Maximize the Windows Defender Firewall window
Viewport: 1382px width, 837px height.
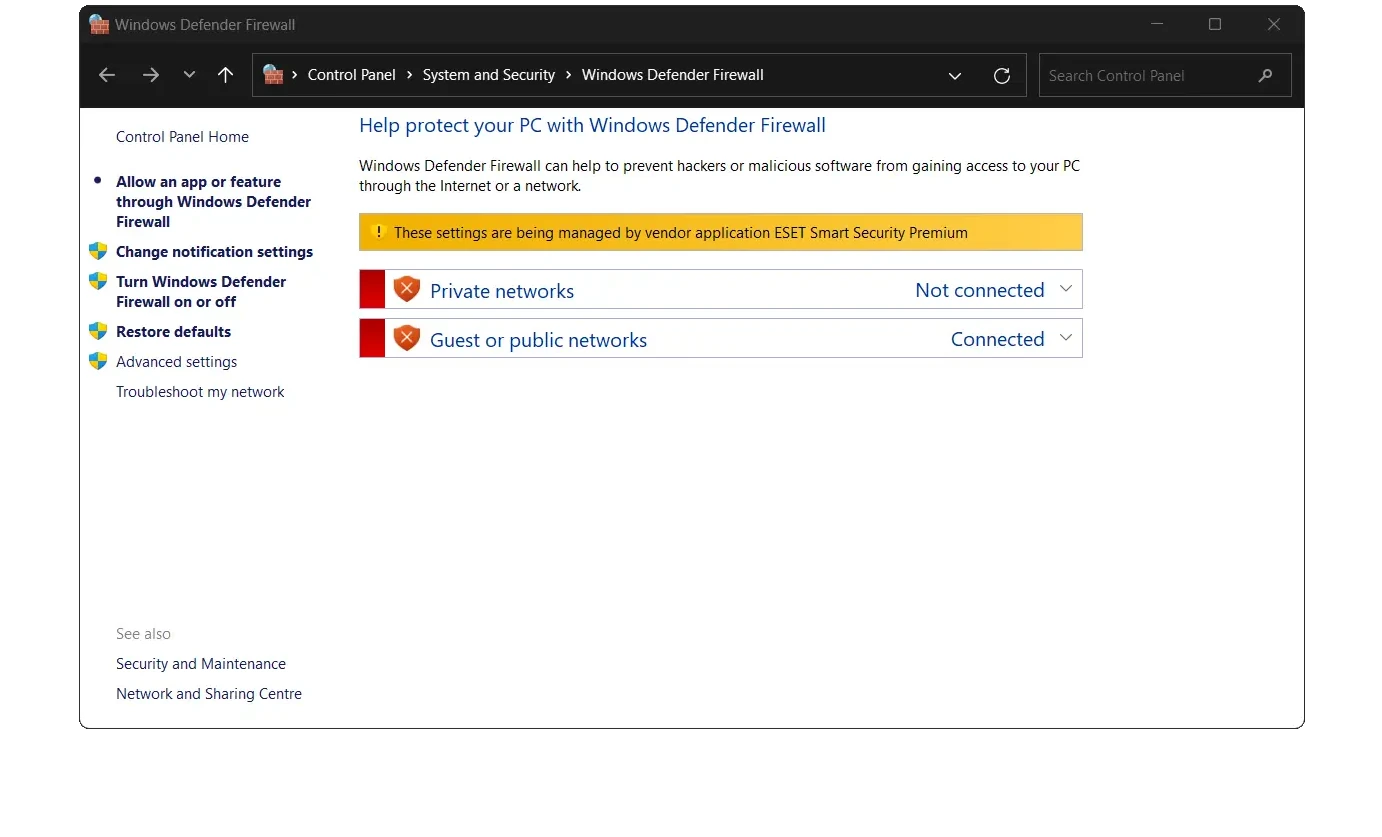[1215, 24]
